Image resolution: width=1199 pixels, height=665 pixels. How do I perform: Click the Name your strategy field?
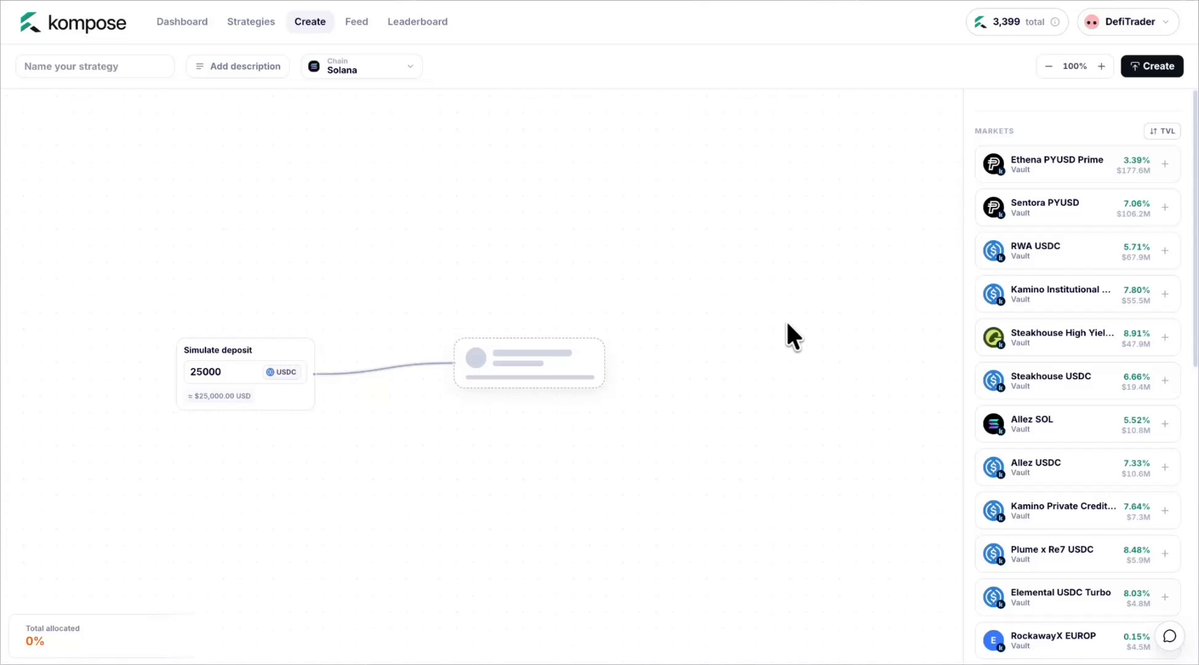[x=95, y=66]
